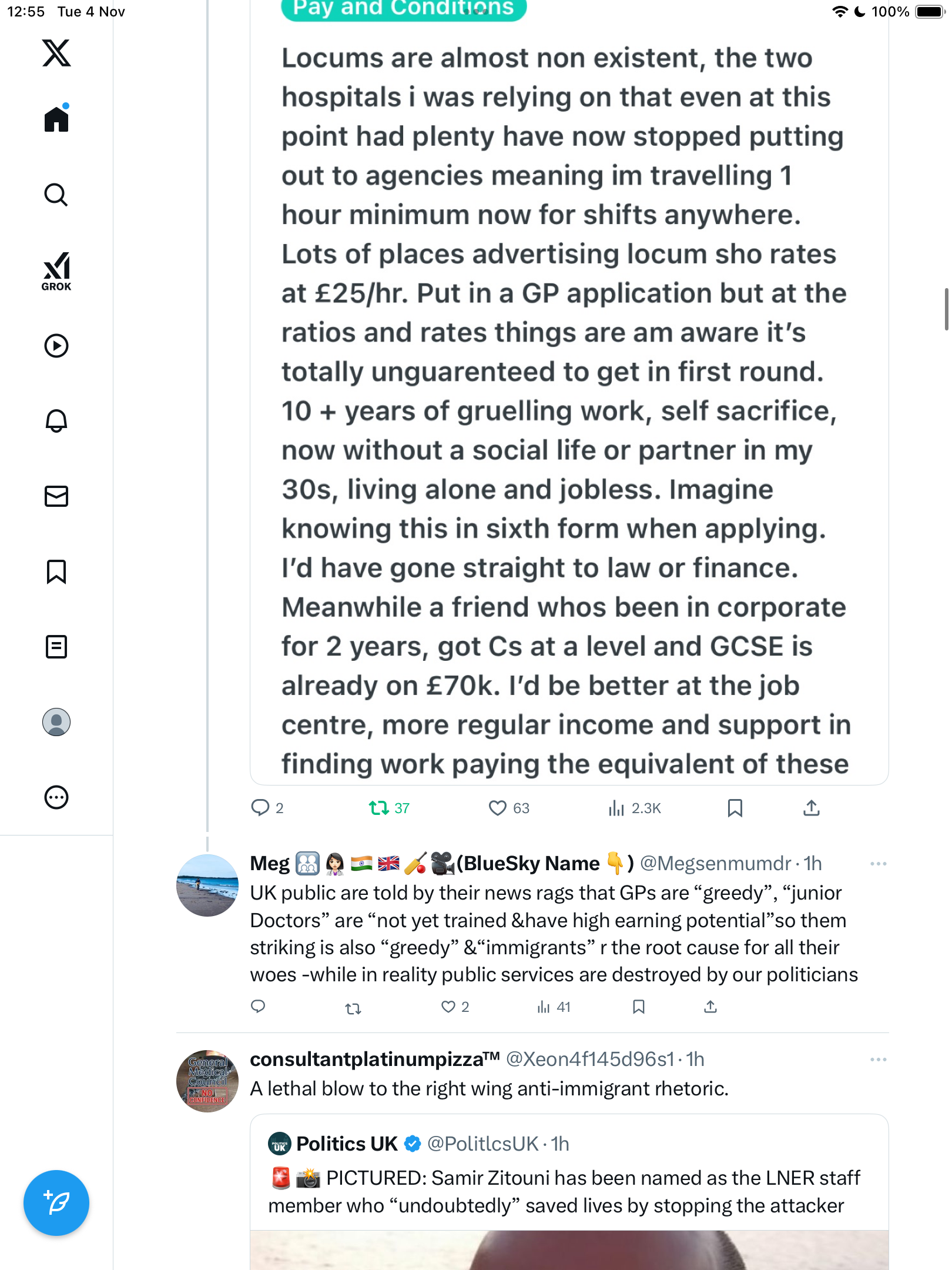The image size is (952, 1270).
Task: Open the @Megsenmumdr profile link
Action: (x=715, y=864)
